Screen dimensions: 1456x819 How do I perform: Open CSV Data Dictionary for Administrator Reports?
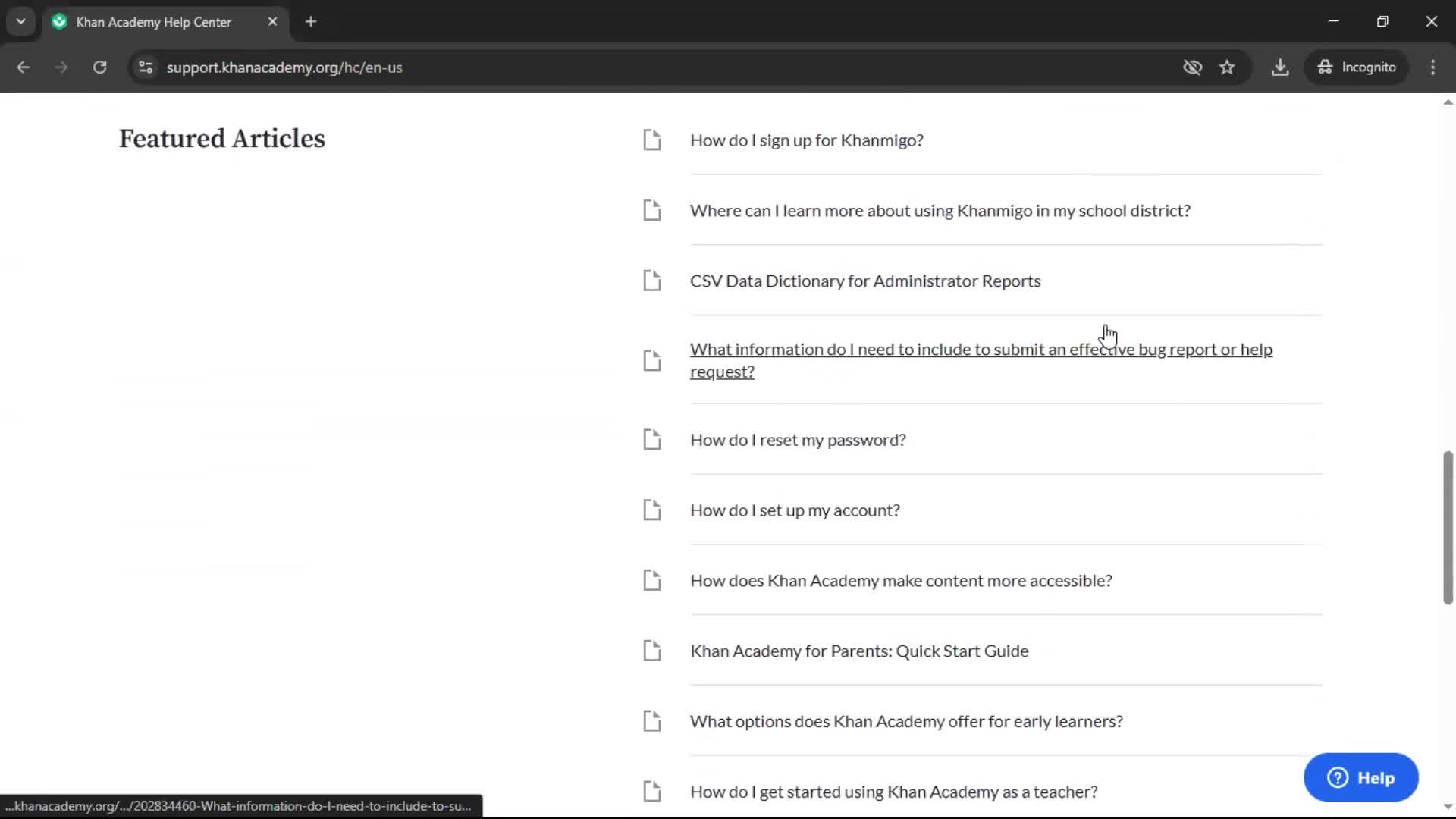point(865,281)
